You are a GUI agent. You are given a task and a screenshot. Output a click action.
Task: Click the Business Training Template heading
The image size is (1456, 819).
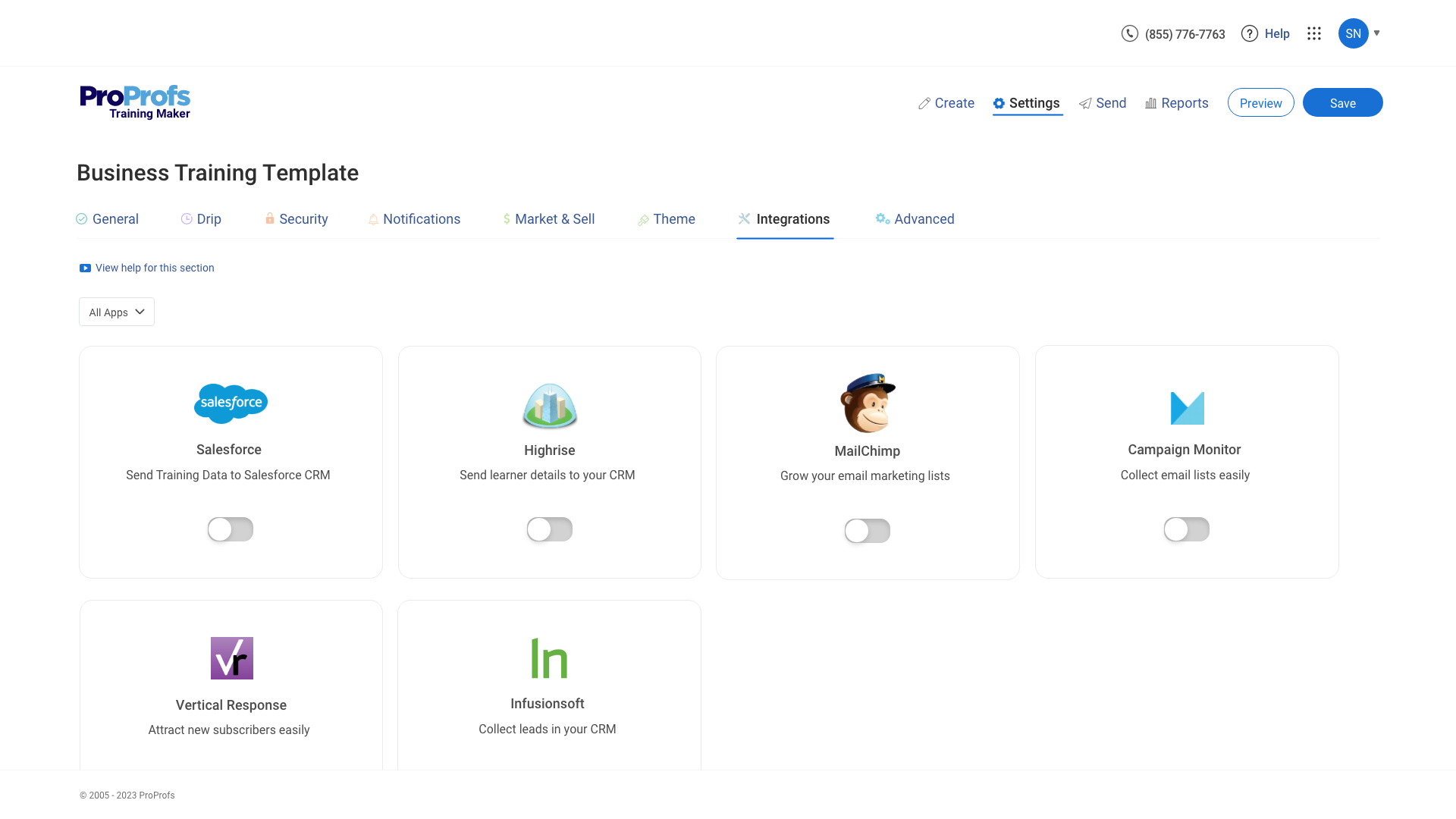coord(218,173)
